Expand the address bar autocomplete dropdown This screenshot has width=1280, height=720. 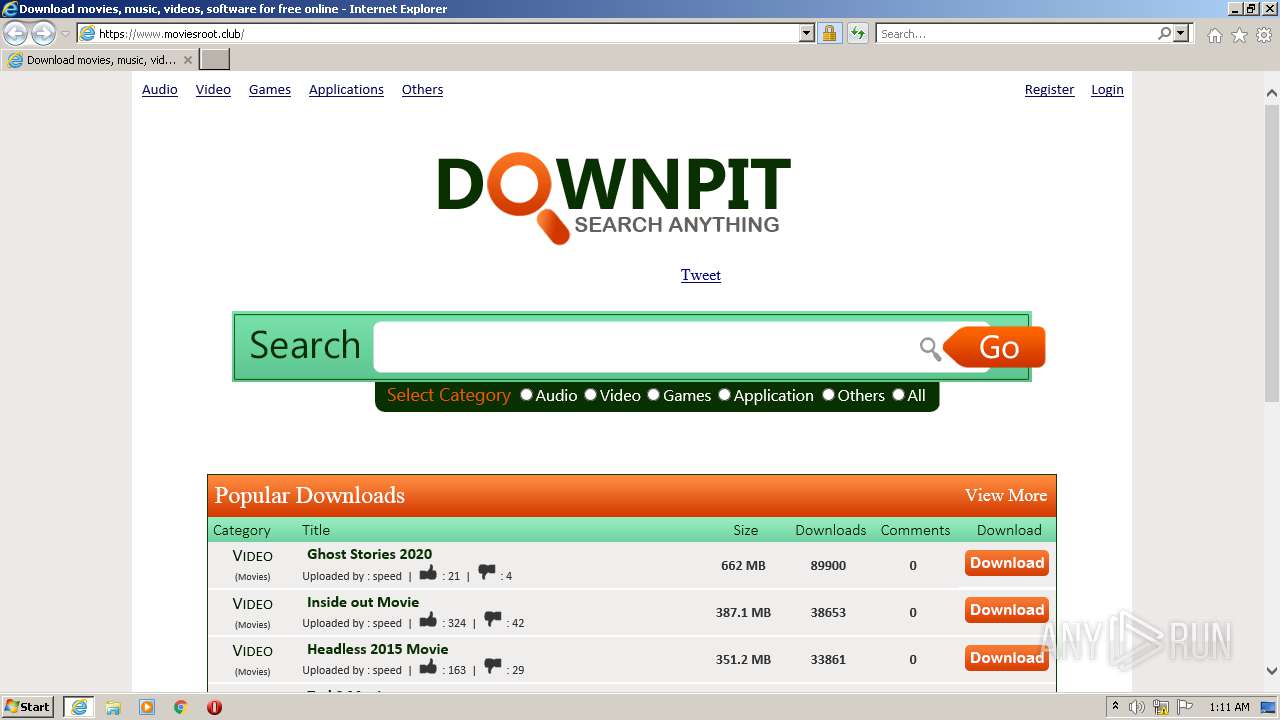(807, 34)
